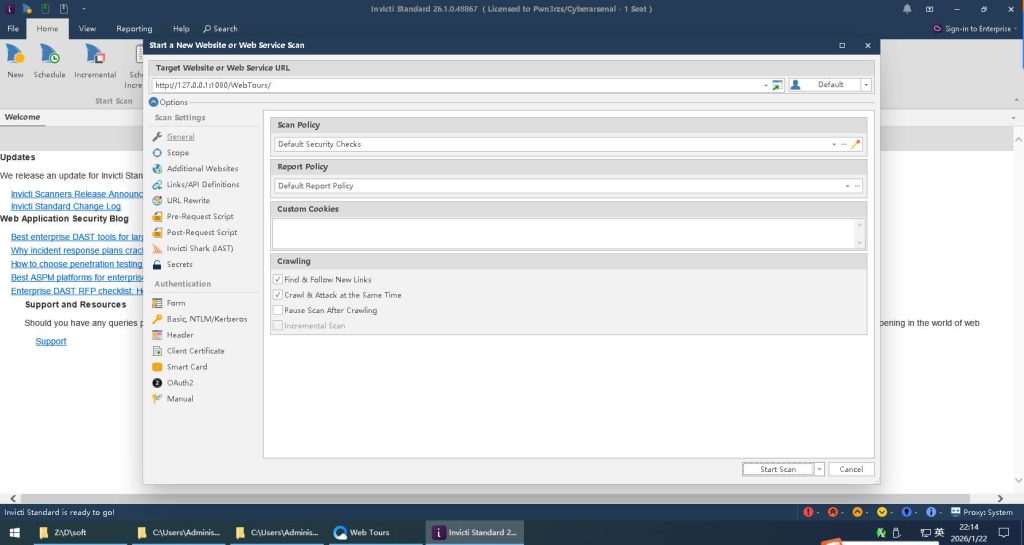Open the Default profile dropdown
This screenshot has width=1024, height=545.
click(x=866, y=85)
